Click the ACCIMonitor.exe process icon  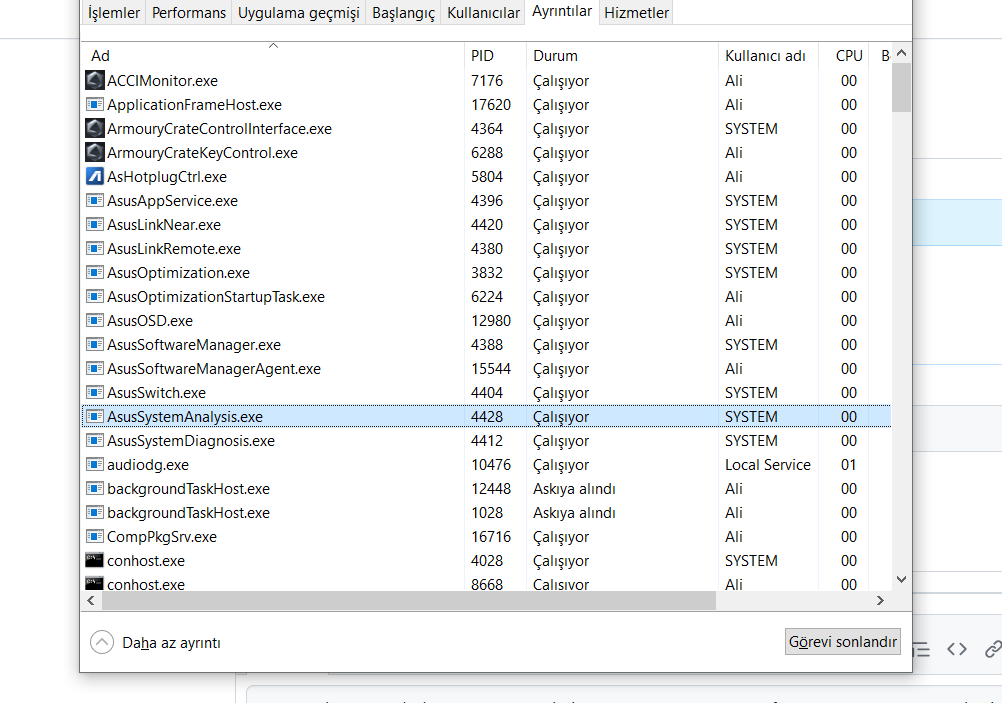pyautogui.click(x=95, y=80)
